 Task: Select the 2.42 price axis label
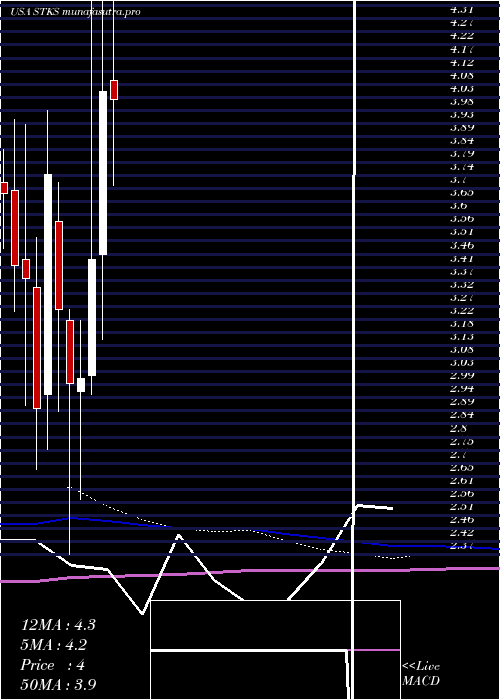click(462, 533)
